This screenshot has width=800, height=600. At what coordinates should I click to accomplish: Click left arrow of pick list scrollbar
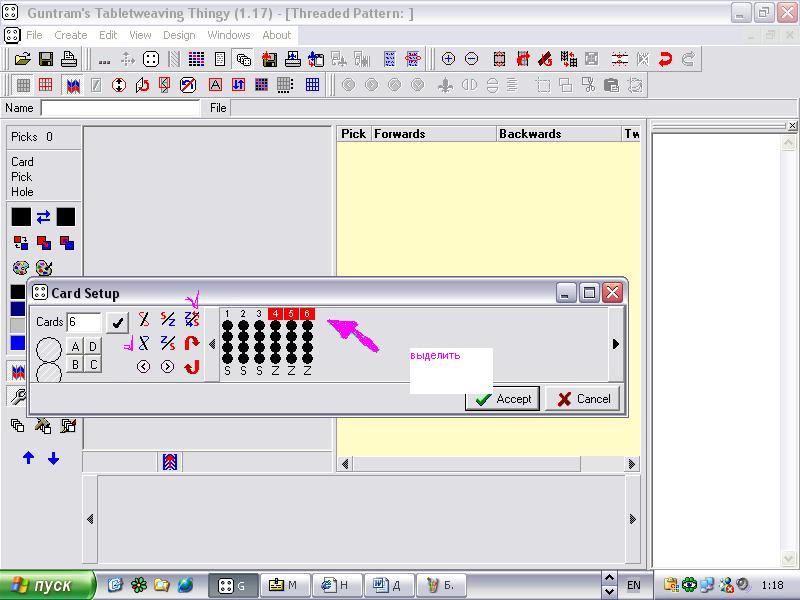pos(345,464)
